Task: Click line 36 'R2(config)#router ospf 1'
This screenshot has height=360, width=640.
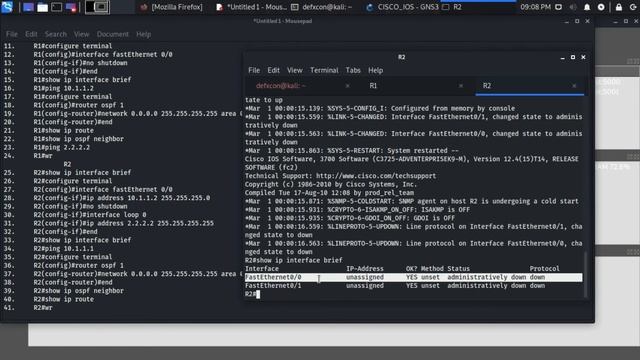Action: pos(78,265)
